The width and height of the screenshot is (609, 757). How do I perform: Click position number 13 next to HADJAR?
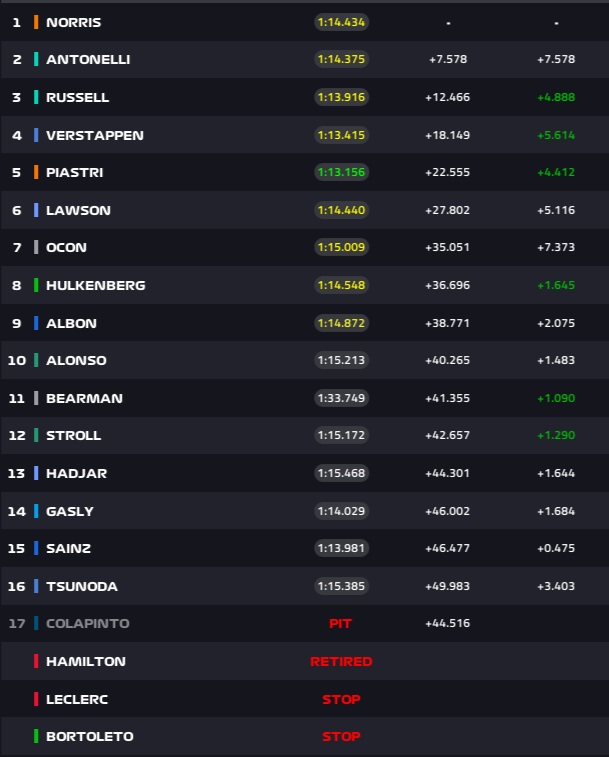pyautogui.click(x=16, y=473)
